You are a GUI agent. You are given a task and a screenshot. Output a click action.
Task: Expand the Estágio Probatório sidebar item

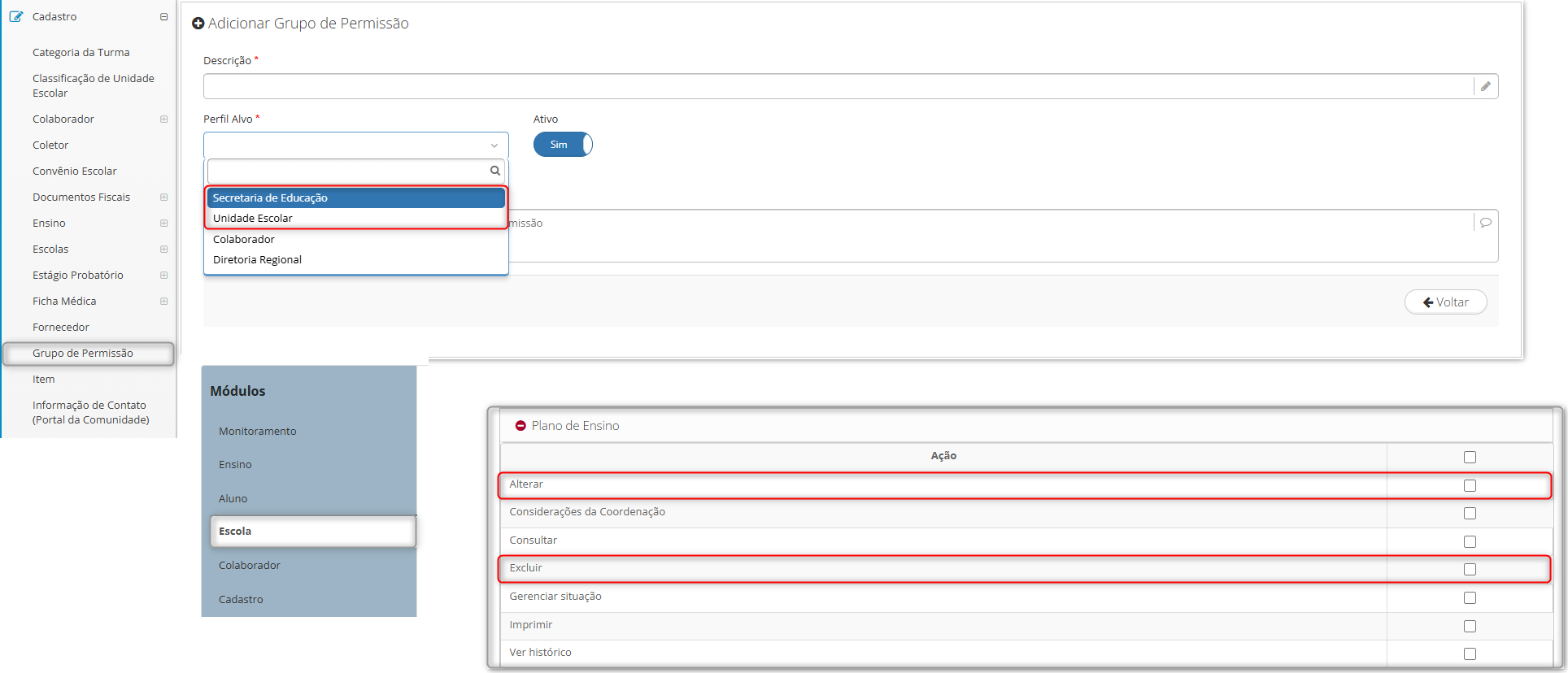coord(163,275)
